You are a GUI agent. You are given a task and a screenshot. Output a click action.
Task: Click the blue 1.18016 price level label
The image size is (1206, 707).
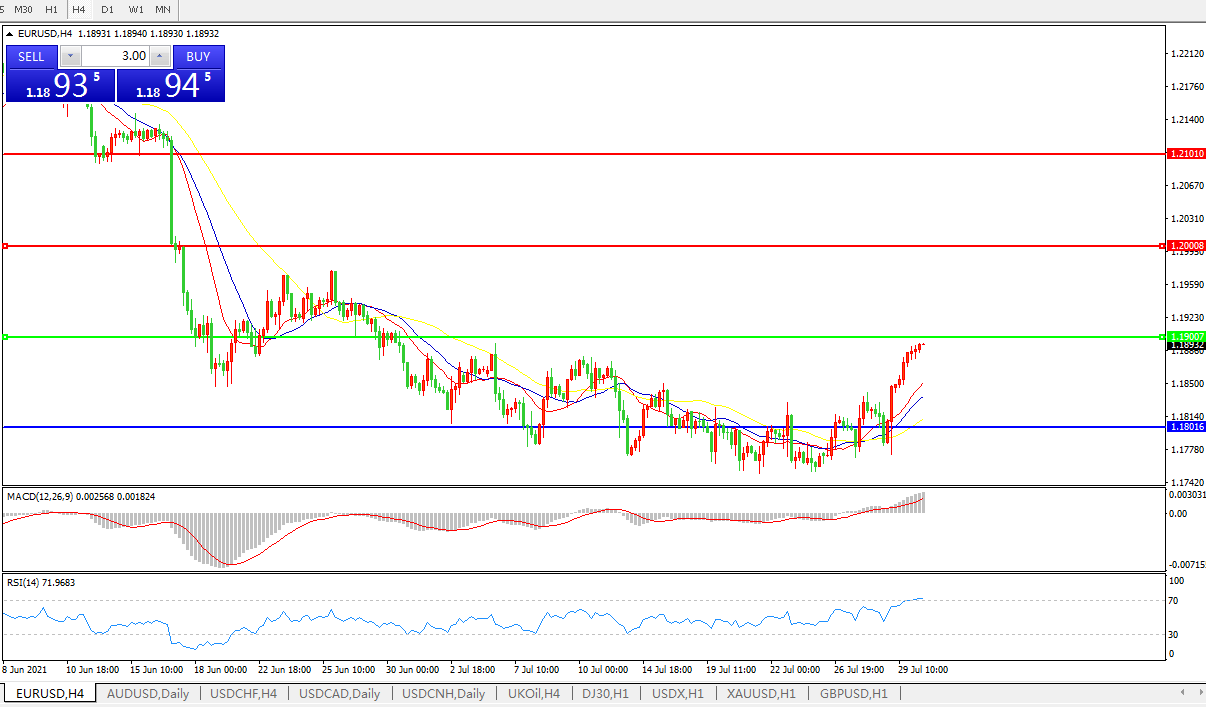(x=1186, y=427)
